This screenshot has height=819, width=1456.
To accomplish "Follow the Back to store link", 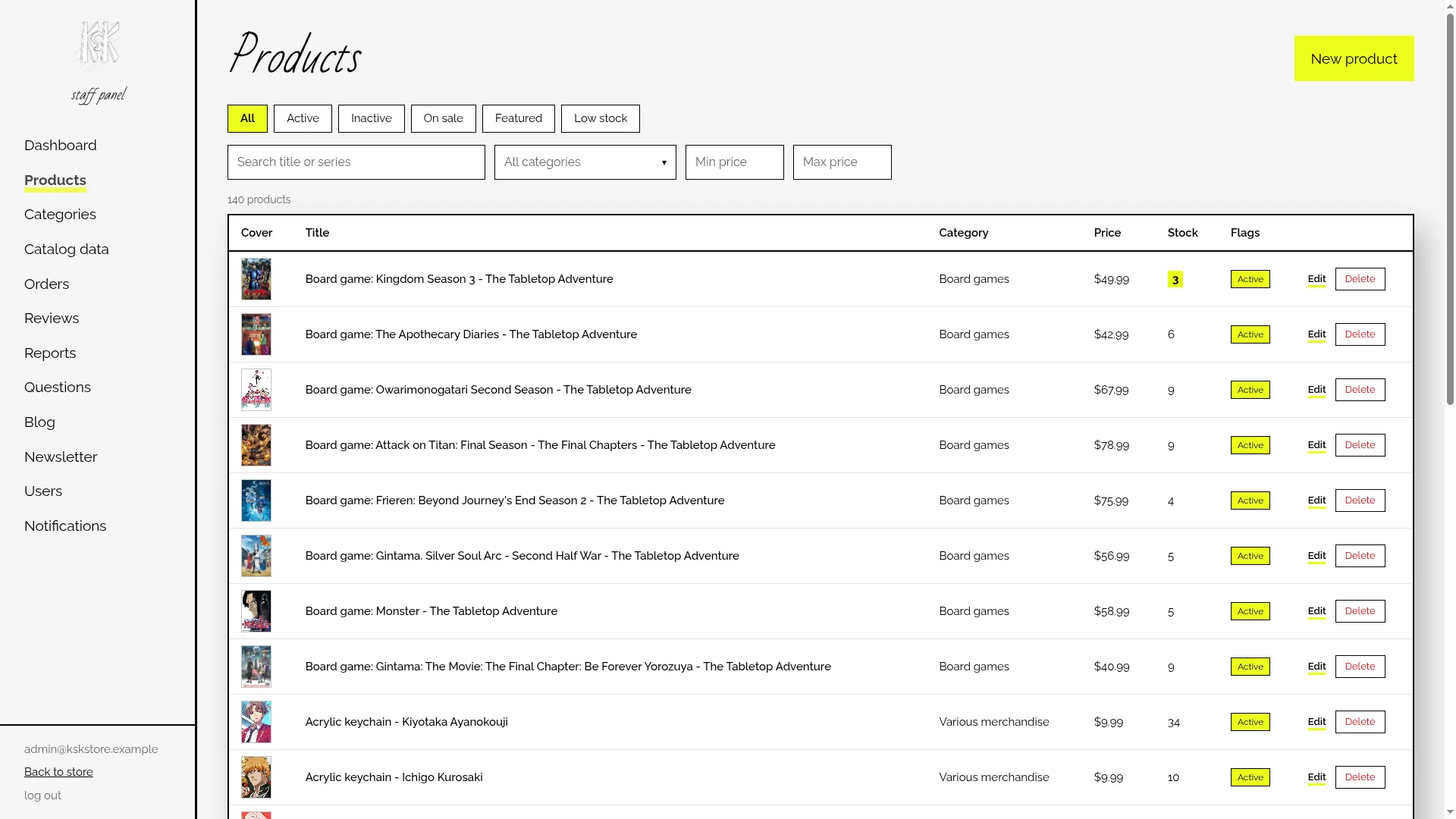I will click(x=58, y=772).
